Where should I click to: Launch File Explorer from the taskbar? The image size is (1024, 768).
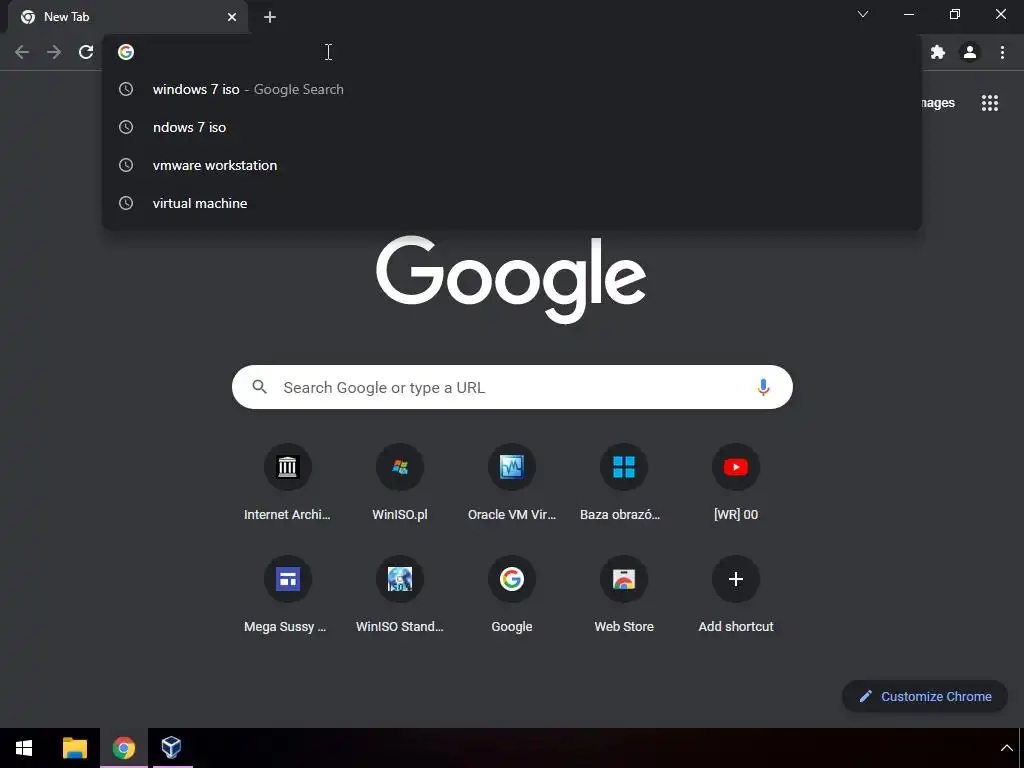pos(74,748)
